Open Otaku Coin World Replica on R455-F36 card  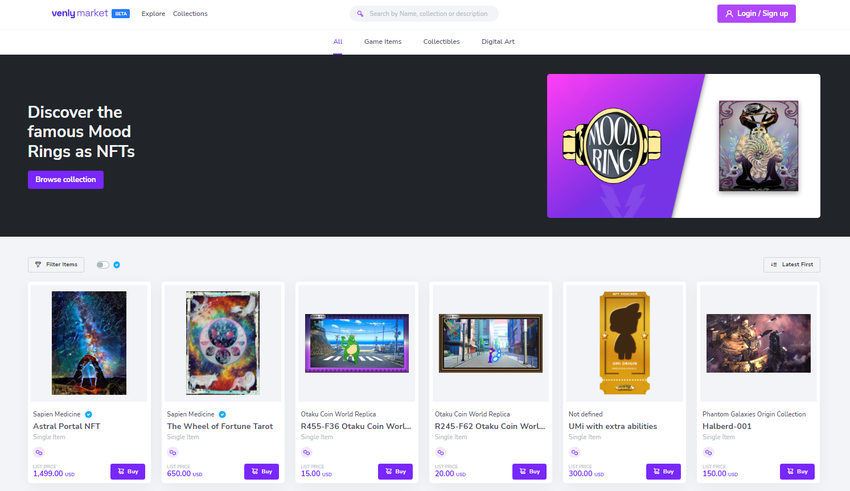coord(338,414)
